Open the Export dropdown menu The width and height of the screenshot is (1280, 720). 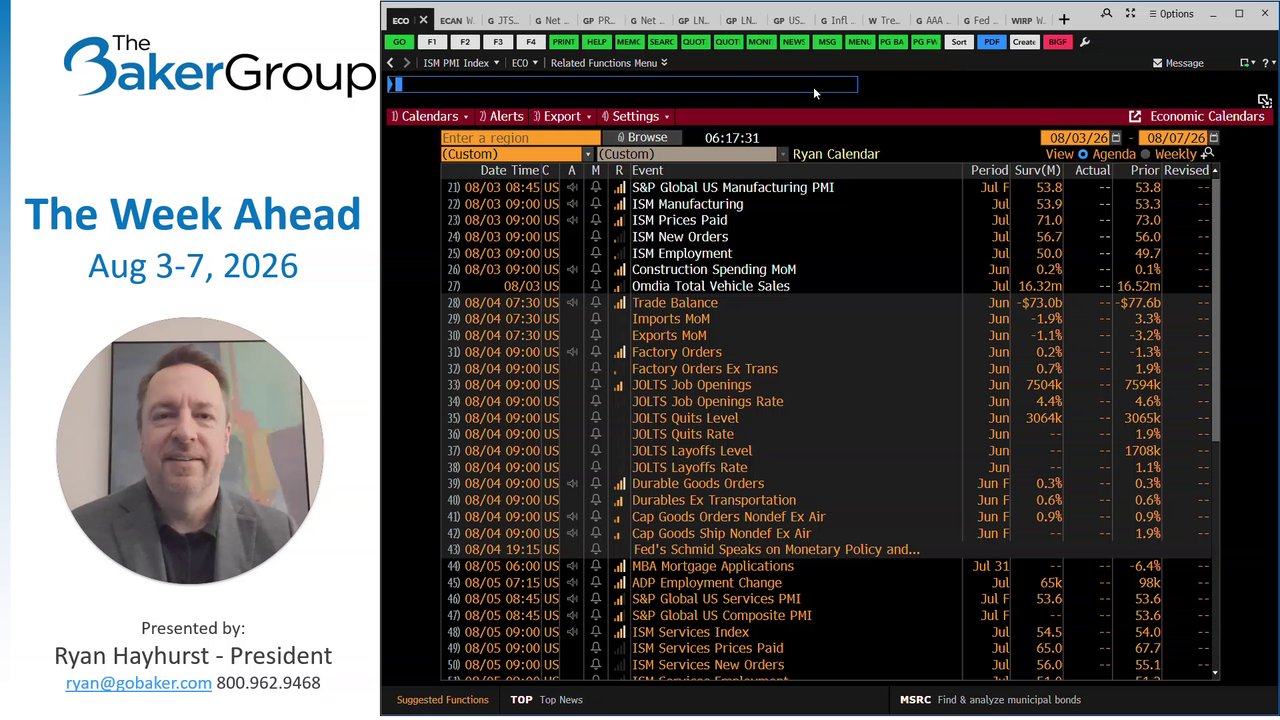(x=562, y=117)
